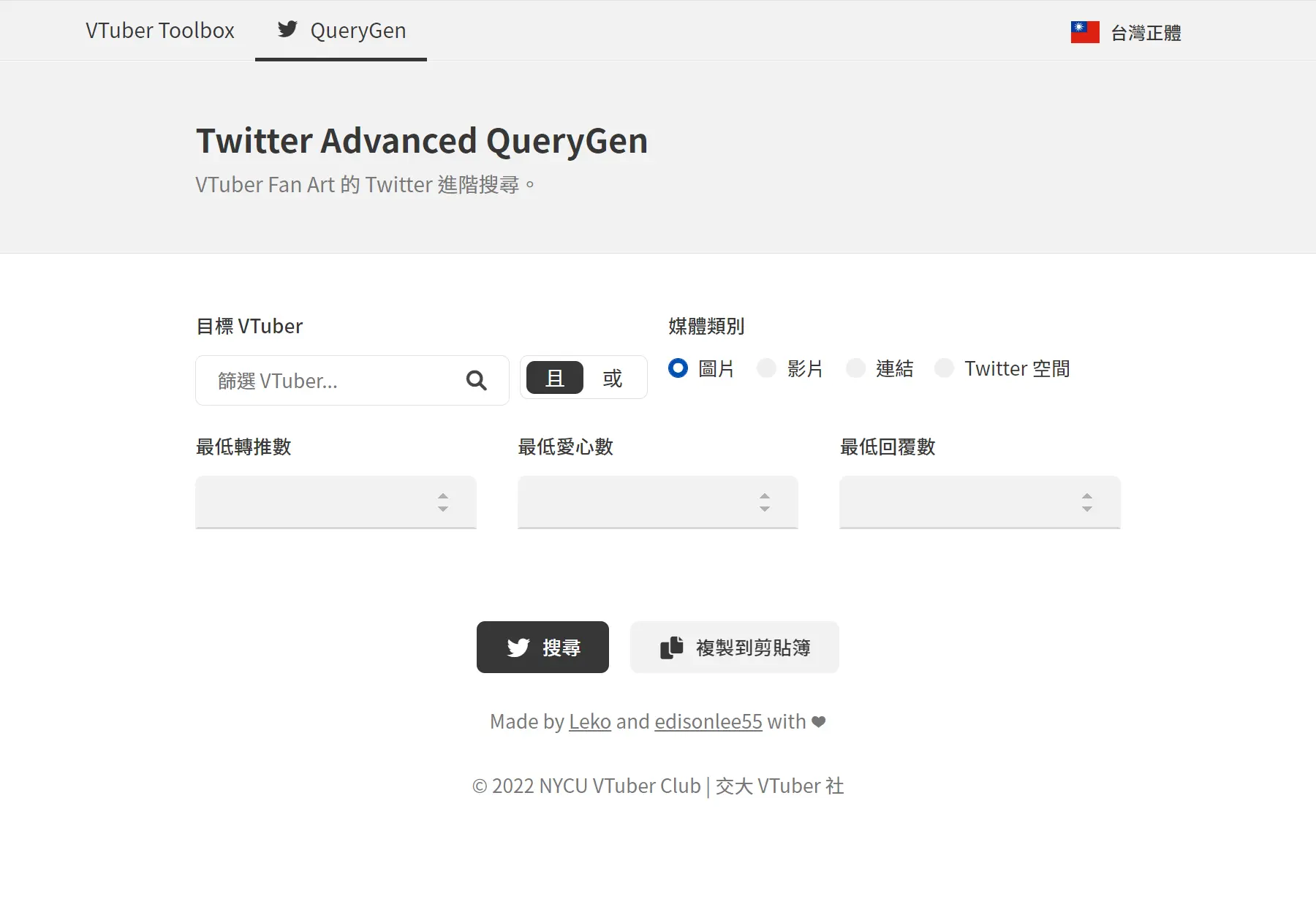Switch the filter logic to 或
The height and width of the screenshot is (915, 1316).
point(613,378)
